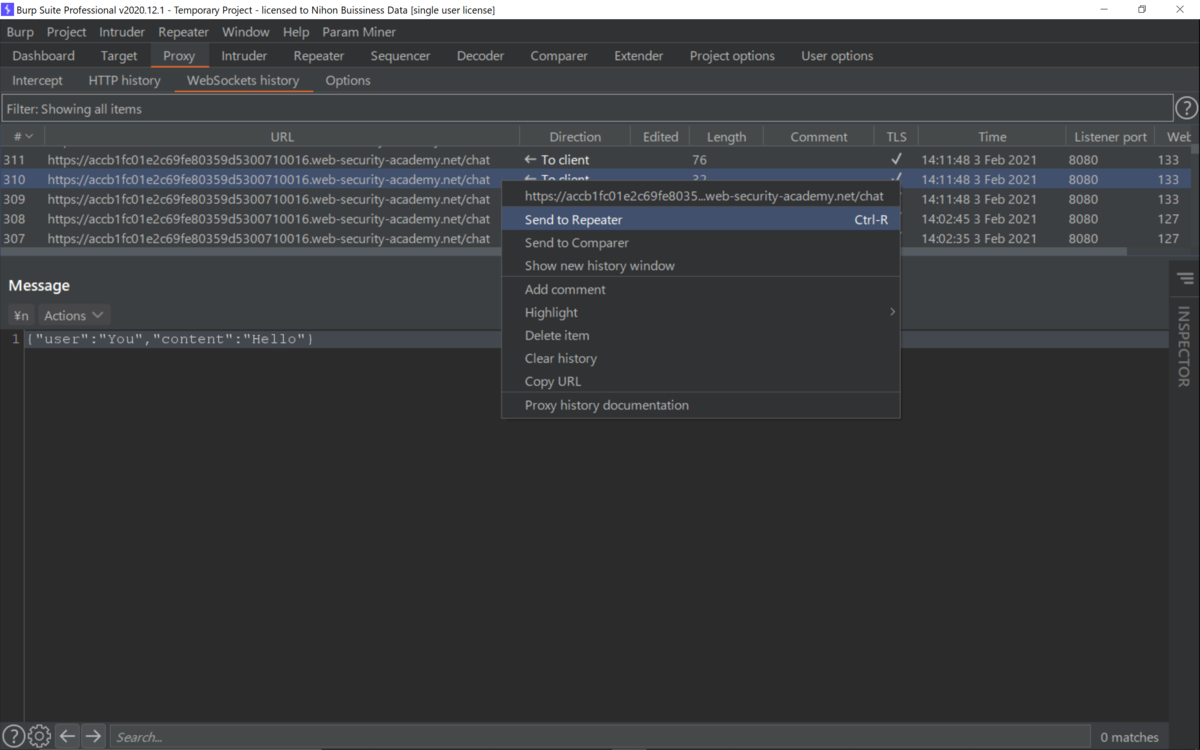This screenshot has width=1200, height=750.
Task: Go to next search match arrow
Action: pyautogui.click(x=93, y=736)
